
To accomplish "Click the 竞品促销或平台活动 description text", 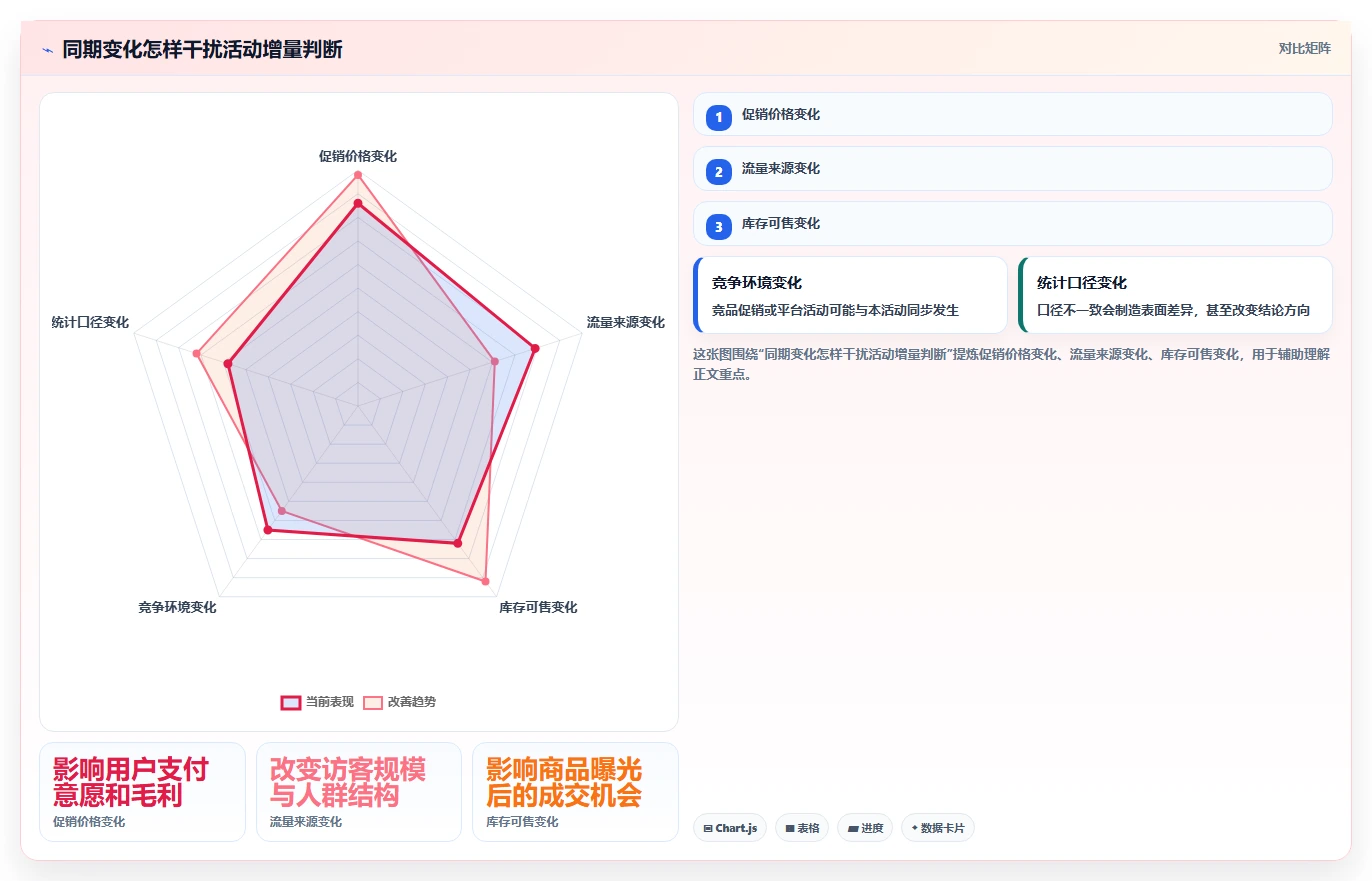I will click(835, 310).
